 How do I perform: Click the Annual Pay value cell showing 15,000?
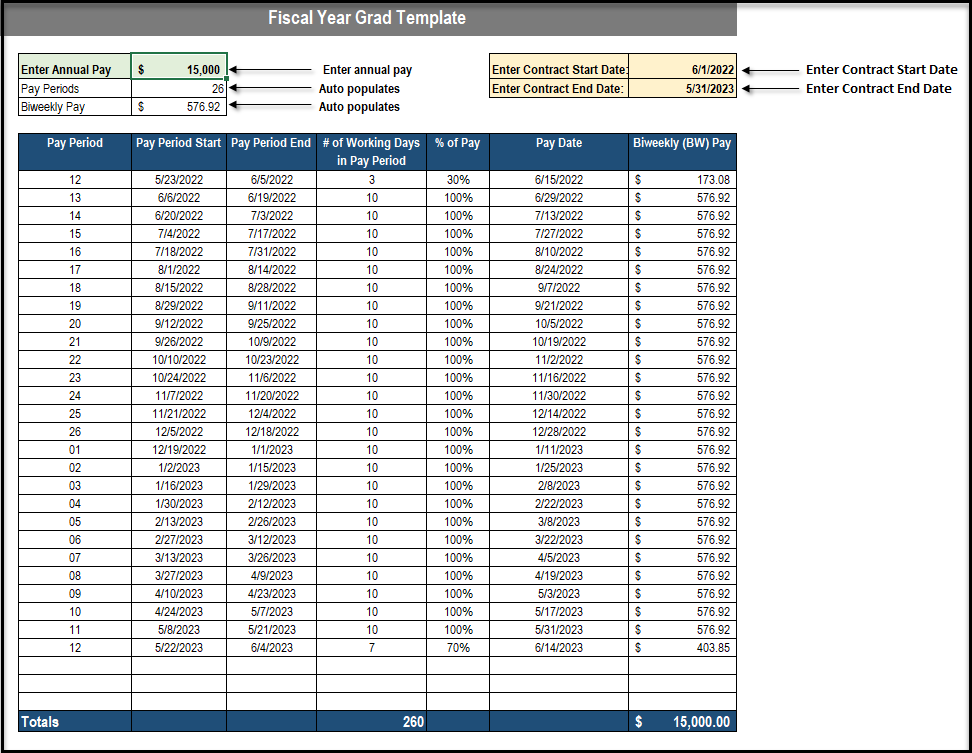180,70
